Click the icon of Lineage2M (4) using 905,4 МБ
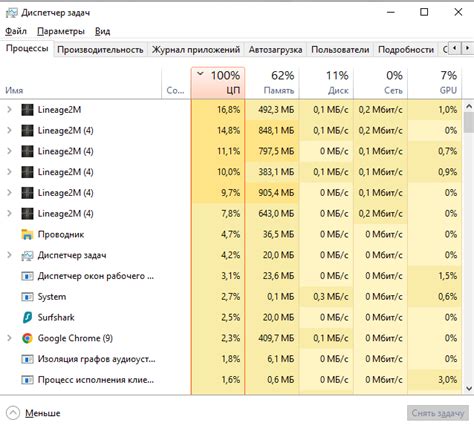474x431 pixels. 27,193
